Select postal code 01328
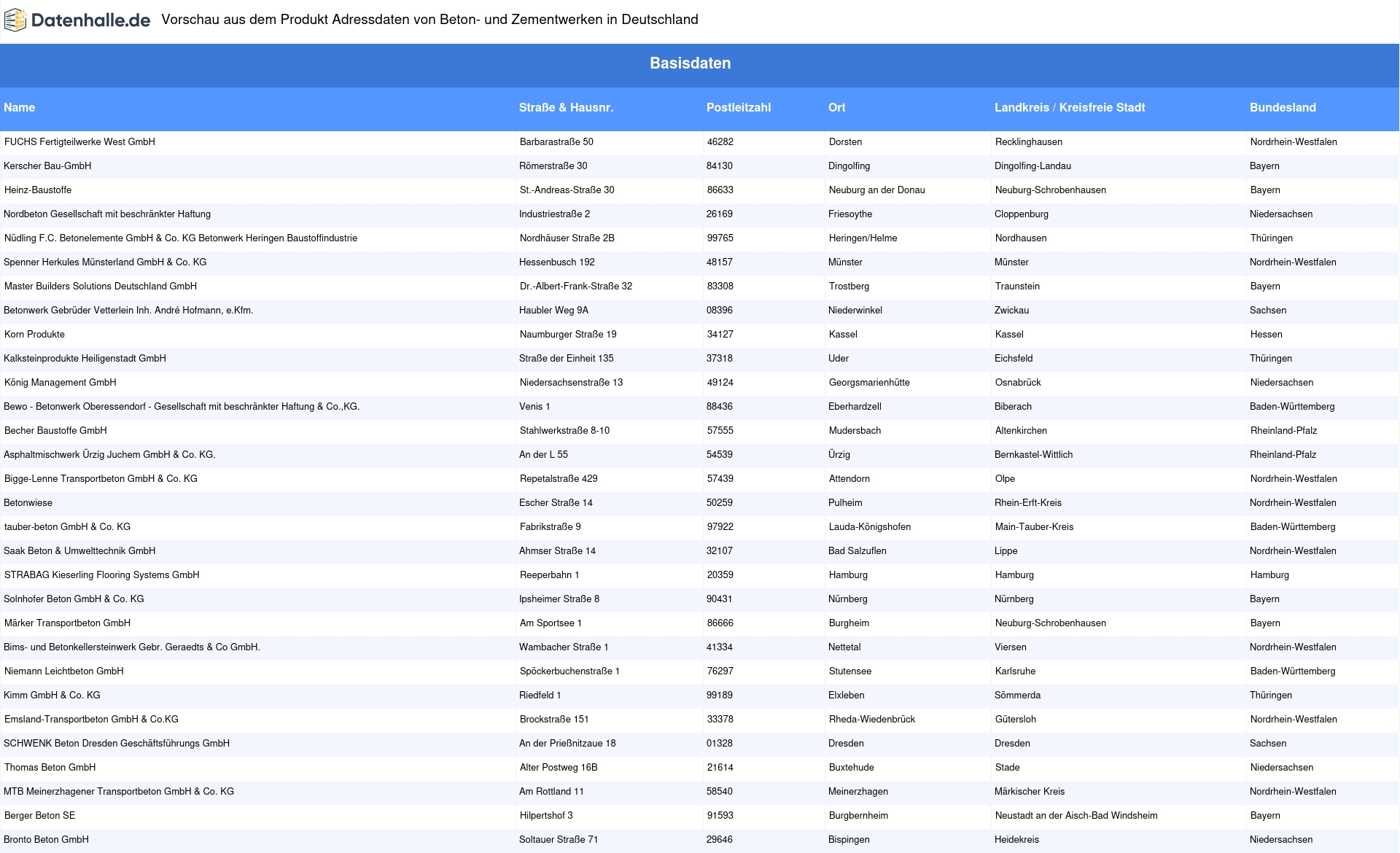The width and height of the screenshot is (1400, 853). [720, 744]
